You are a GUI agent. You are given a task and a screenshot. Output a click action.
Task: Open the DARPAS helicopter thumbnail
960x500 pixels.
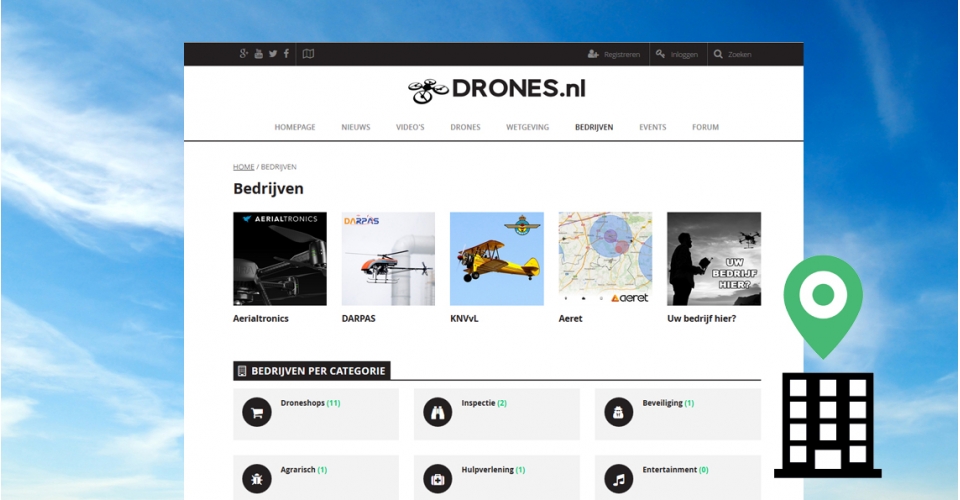coord(388,259)
